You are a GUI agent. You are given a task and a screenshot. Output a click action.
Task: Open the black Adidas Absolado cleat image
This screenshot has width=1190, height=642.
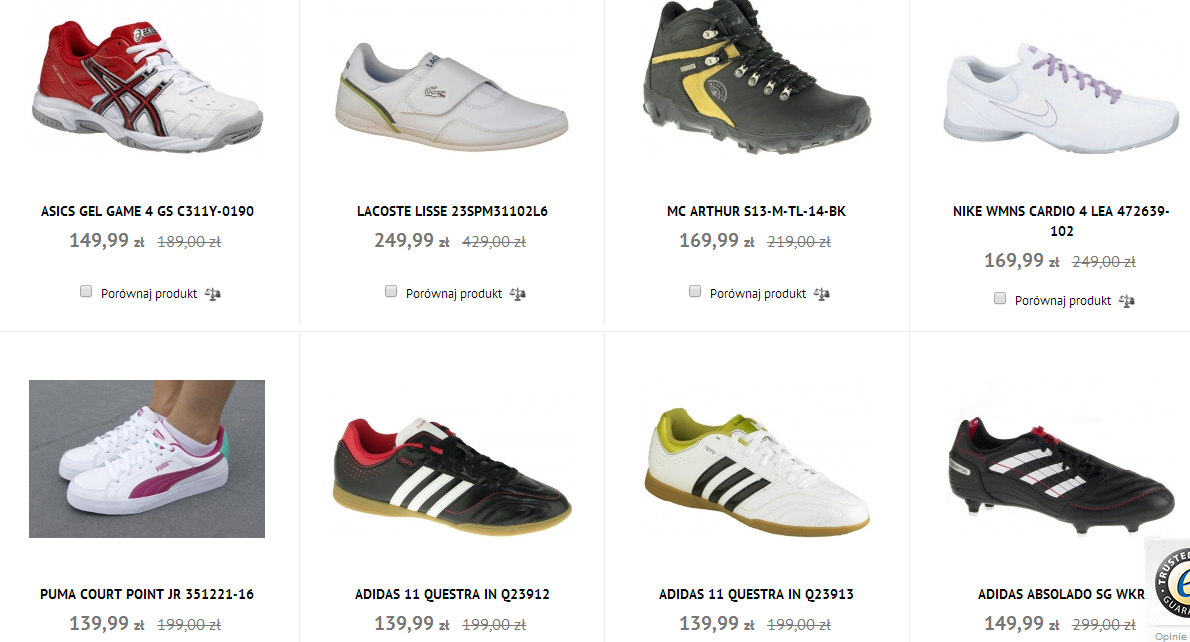[1061, 474]
